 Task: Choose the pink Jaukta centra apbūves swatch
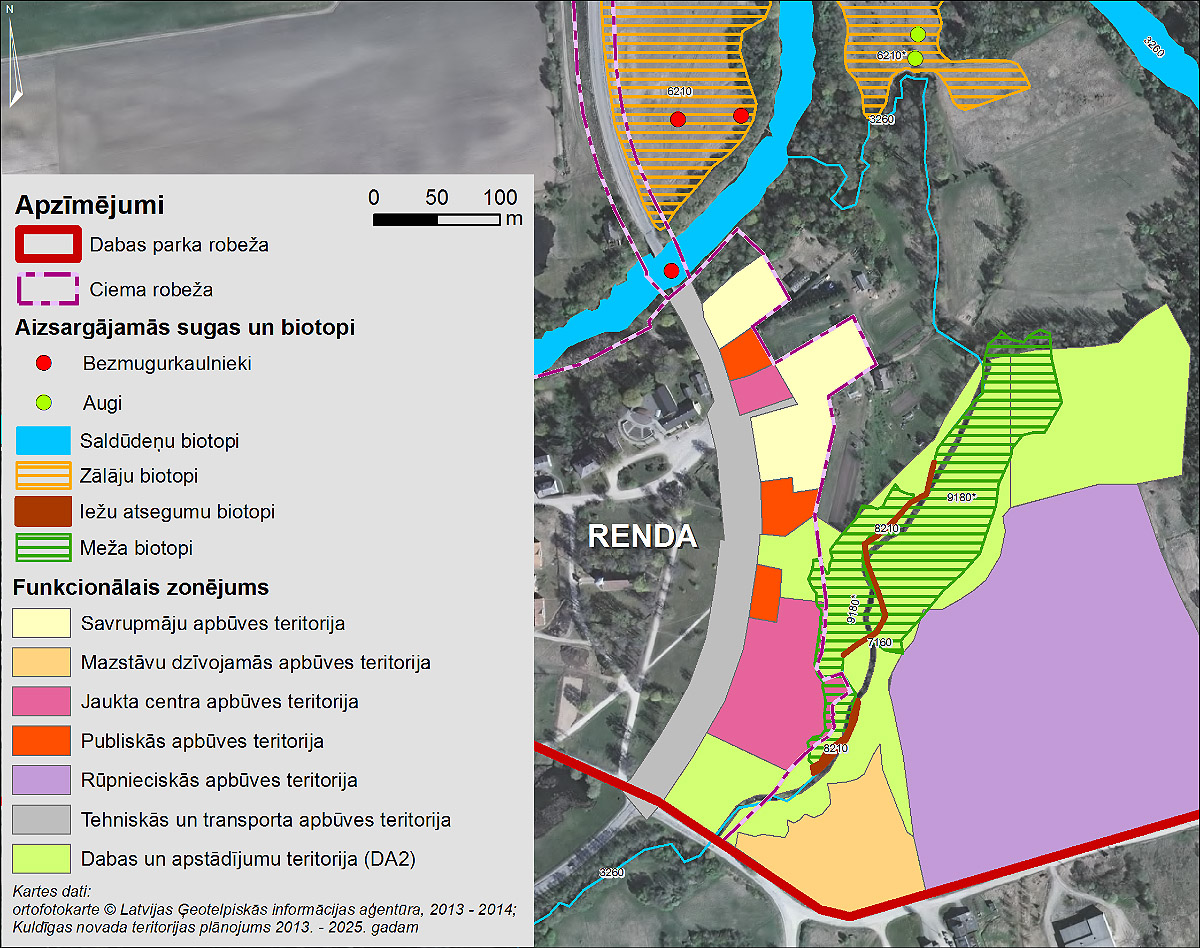pos(42,701)
